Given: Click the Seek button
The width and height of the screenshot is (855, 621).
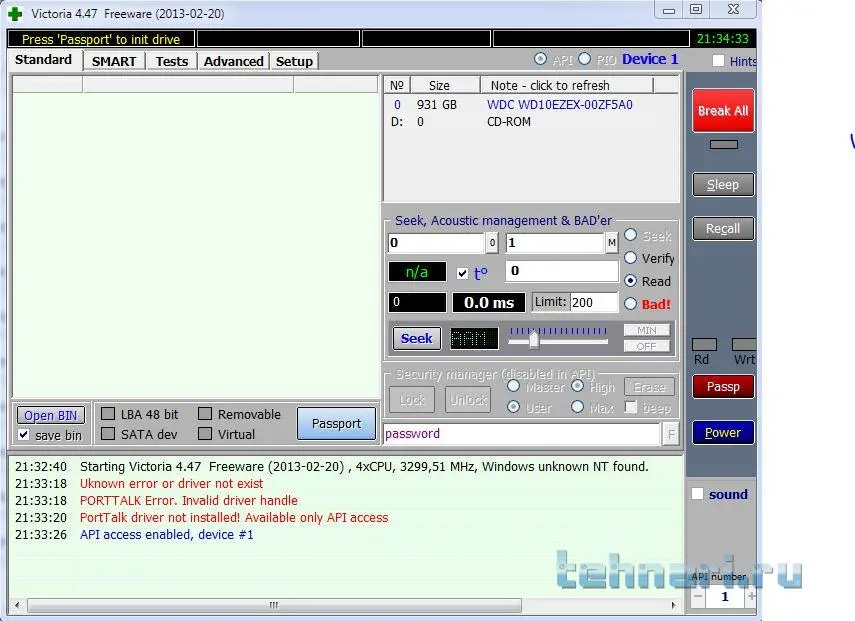Looking at the screenshot, I should [417, 339].
